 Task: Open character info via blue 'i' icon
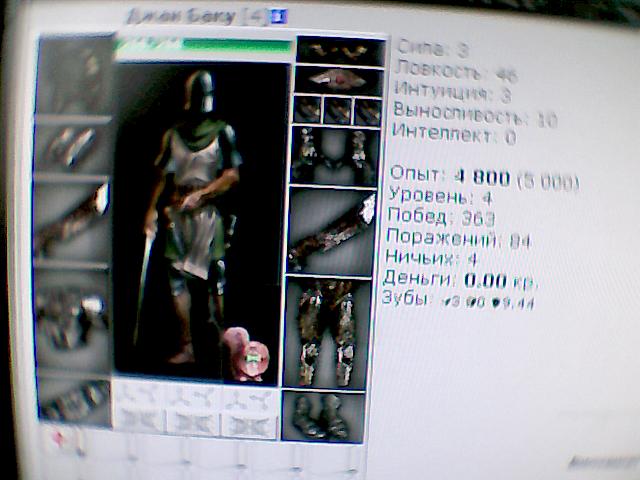280,17
